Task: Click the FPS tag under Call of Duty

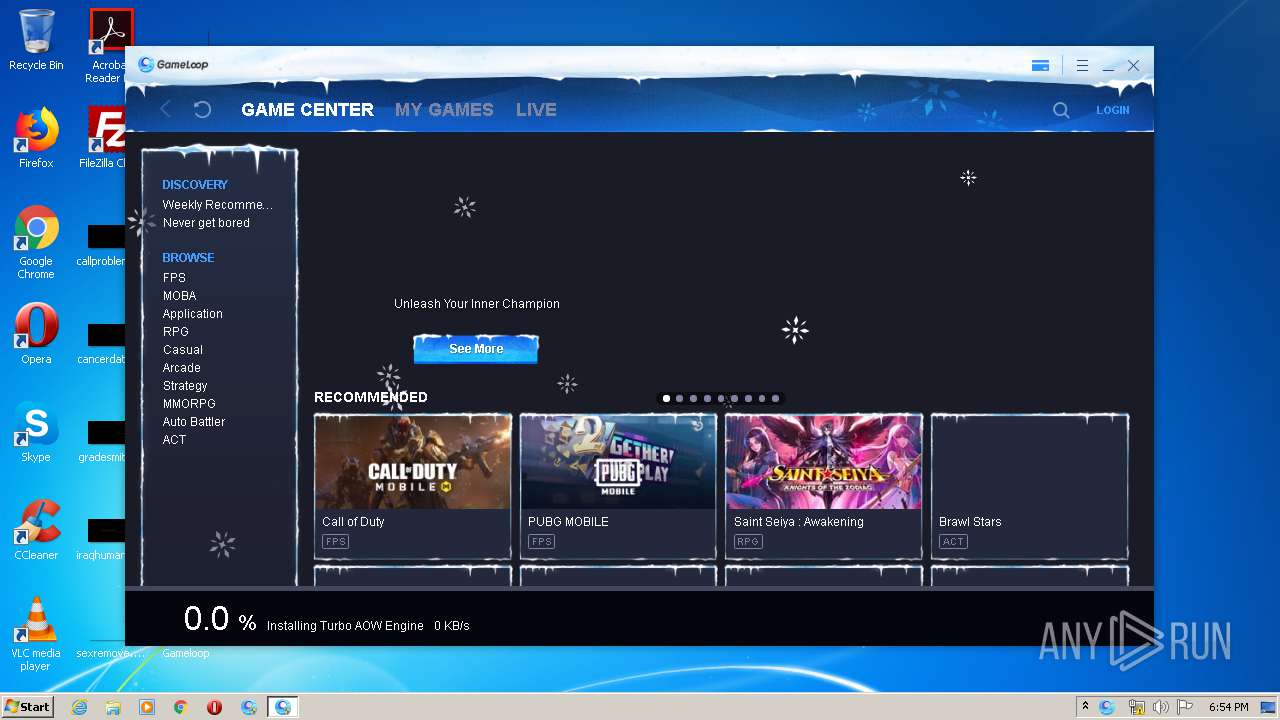Action: pyautogui.click(x=335, y=542)
